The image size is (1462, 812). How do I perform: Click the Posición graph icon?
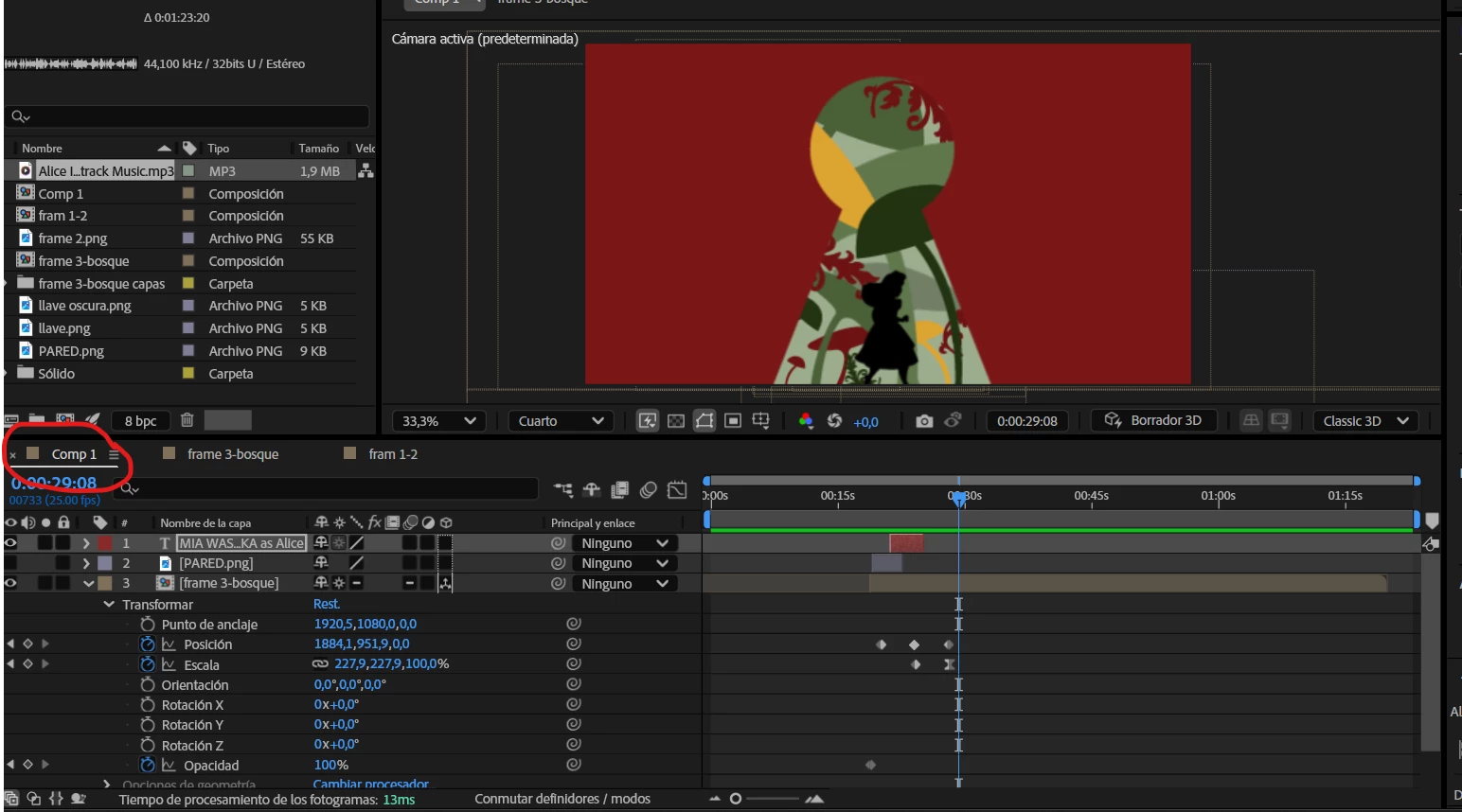(169, 644)
